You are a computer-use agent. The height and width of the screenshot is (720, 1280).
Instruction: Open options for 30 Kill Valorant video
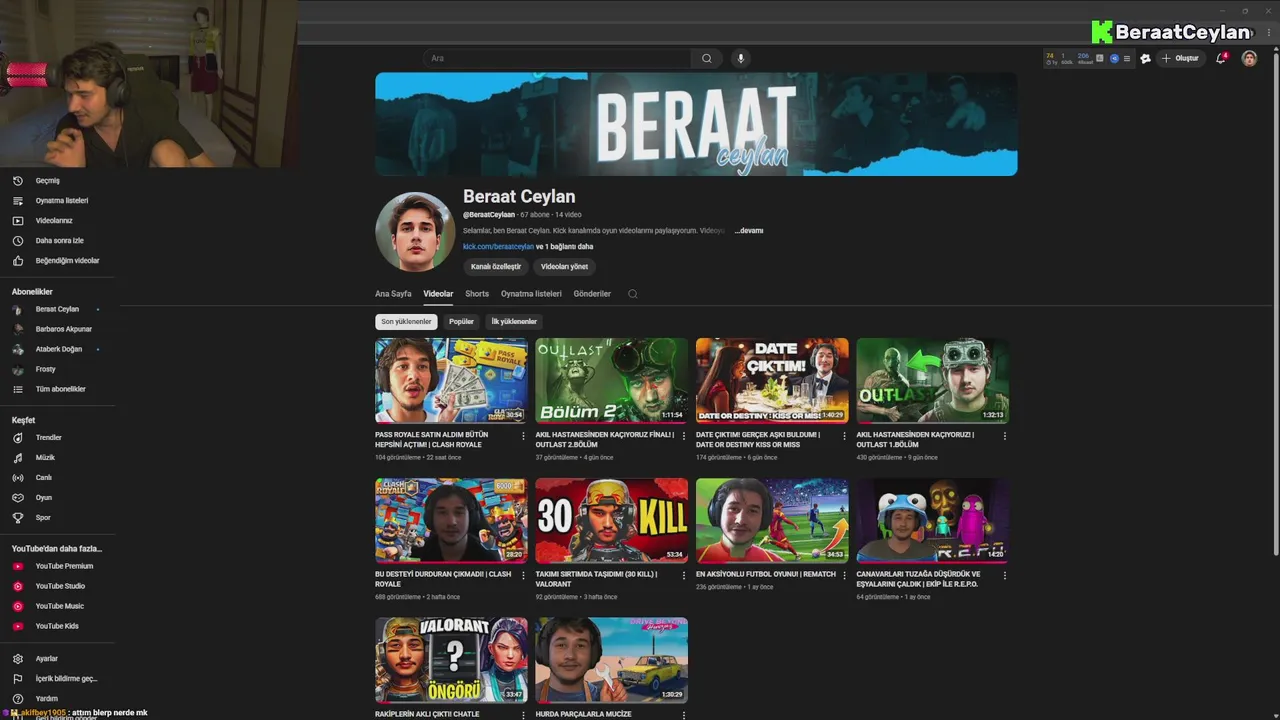(x=684, y=576)
